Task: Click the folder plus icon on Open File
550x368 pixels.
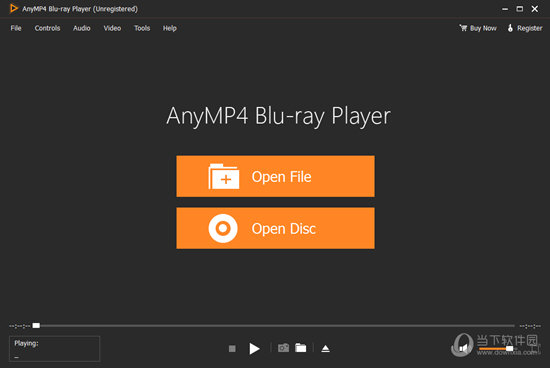Action: pyautogui.click(x=224, y=176)
